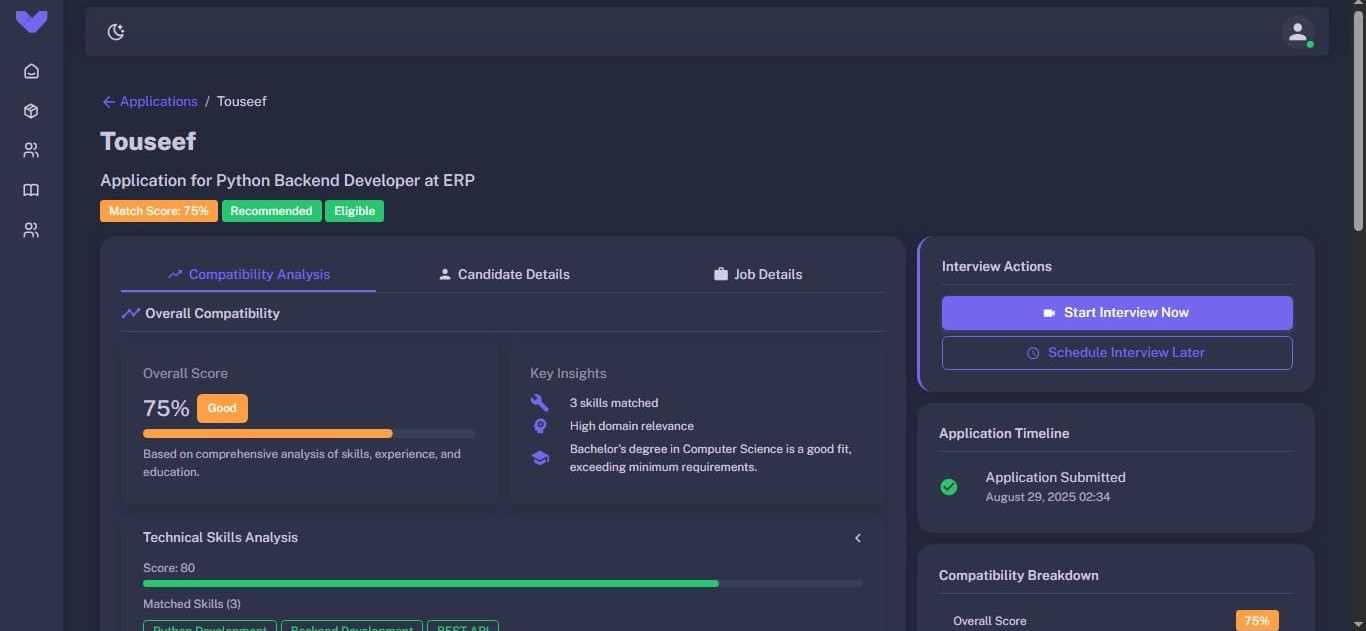Select the package icon in the sidebar
1366x631 pixels.
click(30, 110)
